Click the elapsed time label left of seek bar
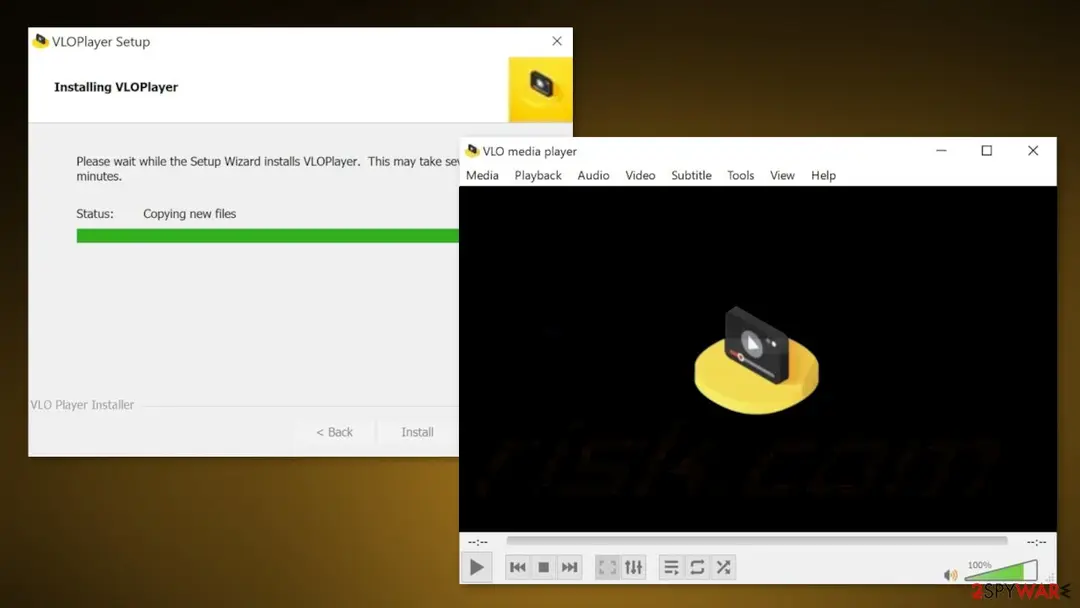The width and height of the screenshot is (1080, 608). [x=477, y=542]
